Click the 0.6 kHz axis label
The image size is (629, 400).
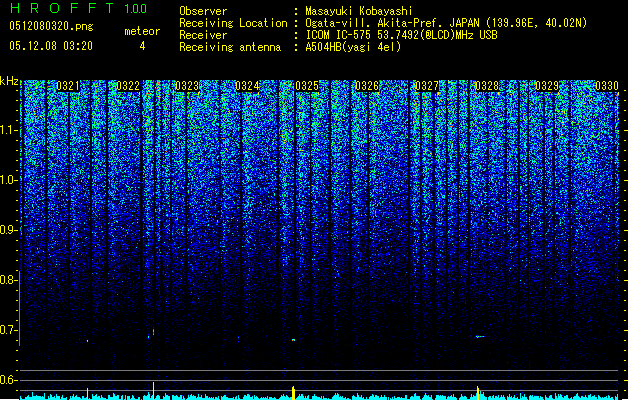pyautogui.click(x=9, y=380)
